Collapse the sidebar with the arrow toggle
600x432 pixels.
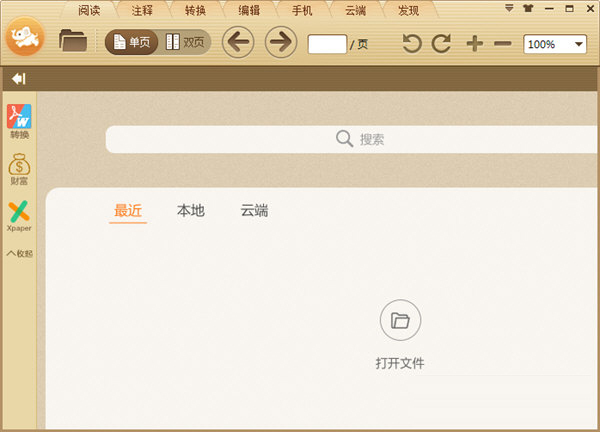click(x=18, y=79)
